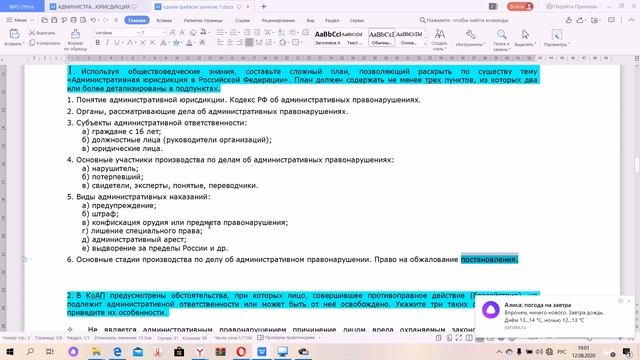Align text right
640x360 pixels.
point(240,42)
